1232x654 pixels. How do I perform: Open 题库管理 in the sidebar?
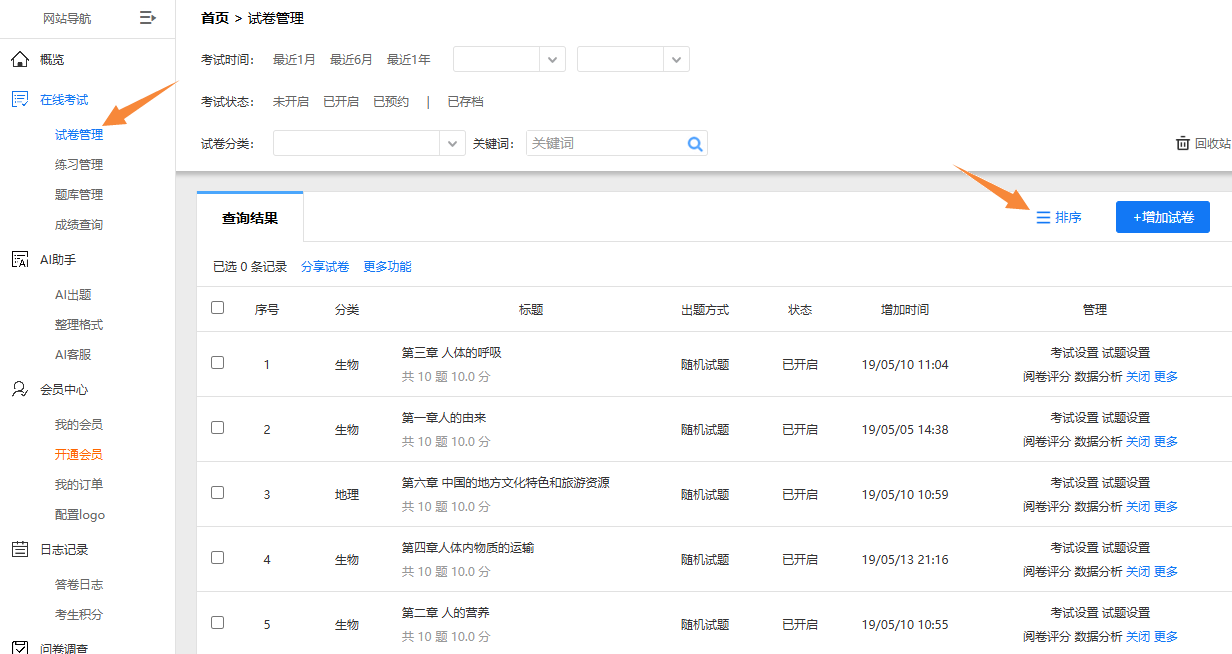(x=79, y=195)
